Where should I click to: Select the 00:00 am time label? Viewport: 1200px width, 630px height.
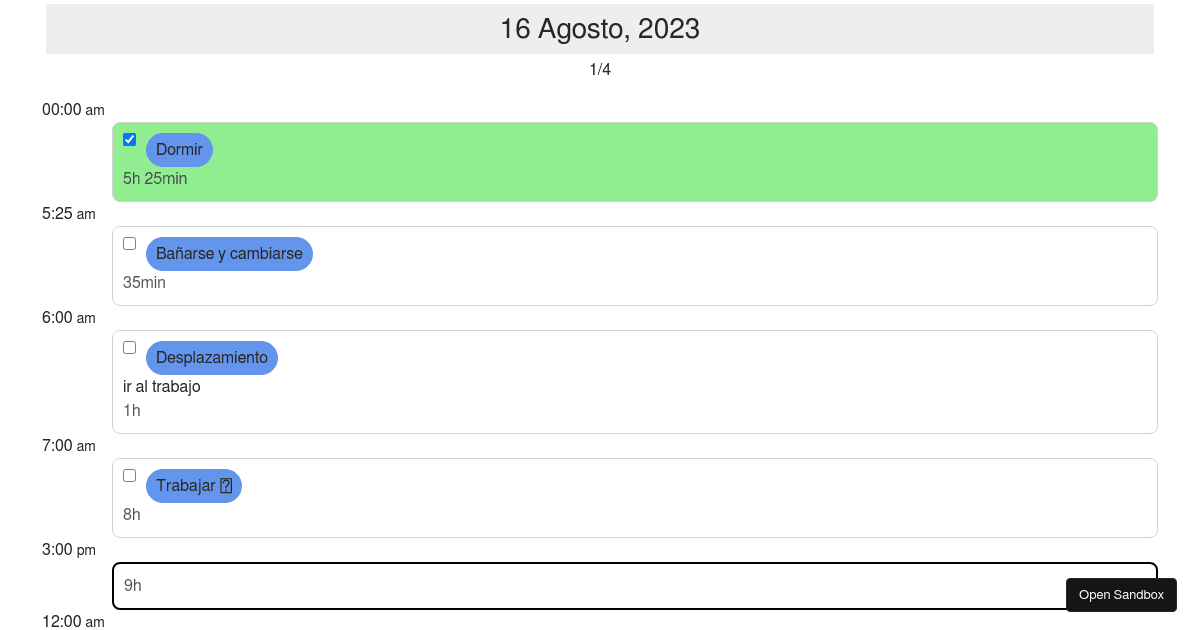tap(73, 110)
